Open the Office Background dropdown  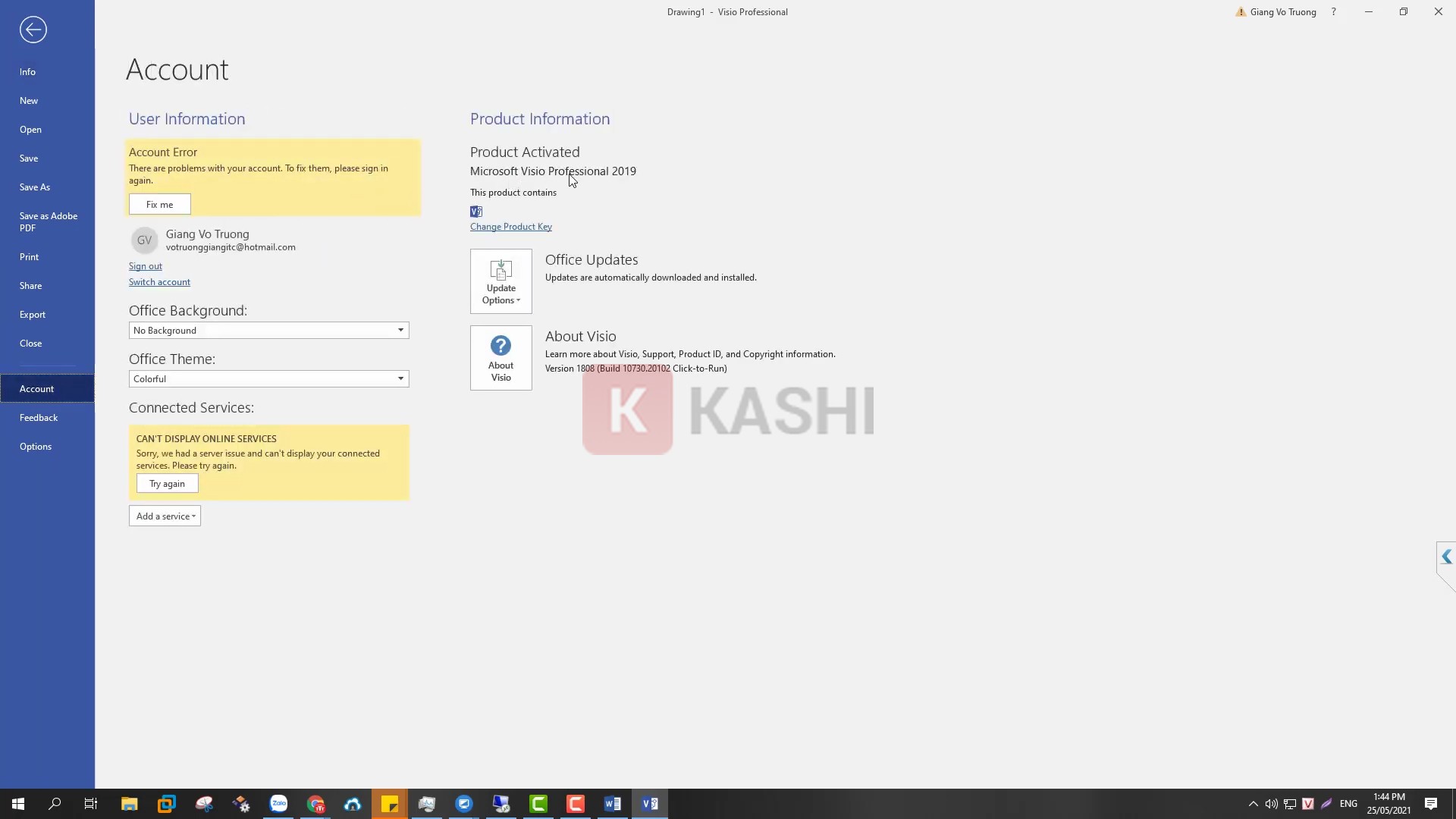[268, 331]
